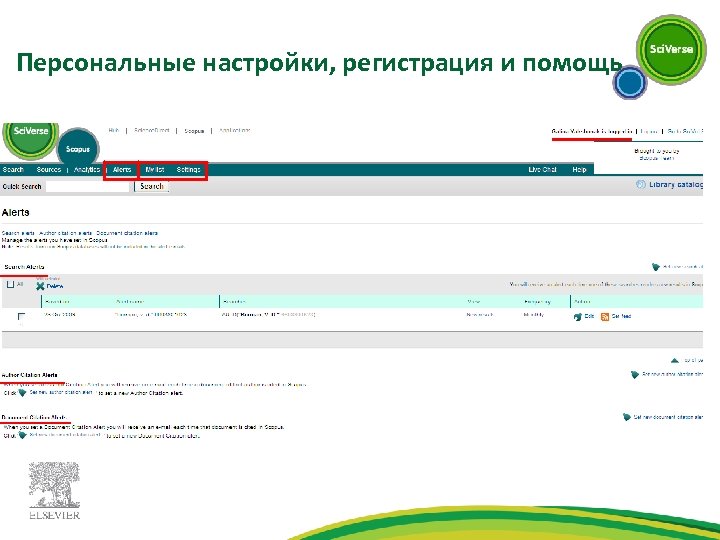Tick the checkbox of the saved alert row
Screen dimensions: 720x540
(x=21, y=316)
